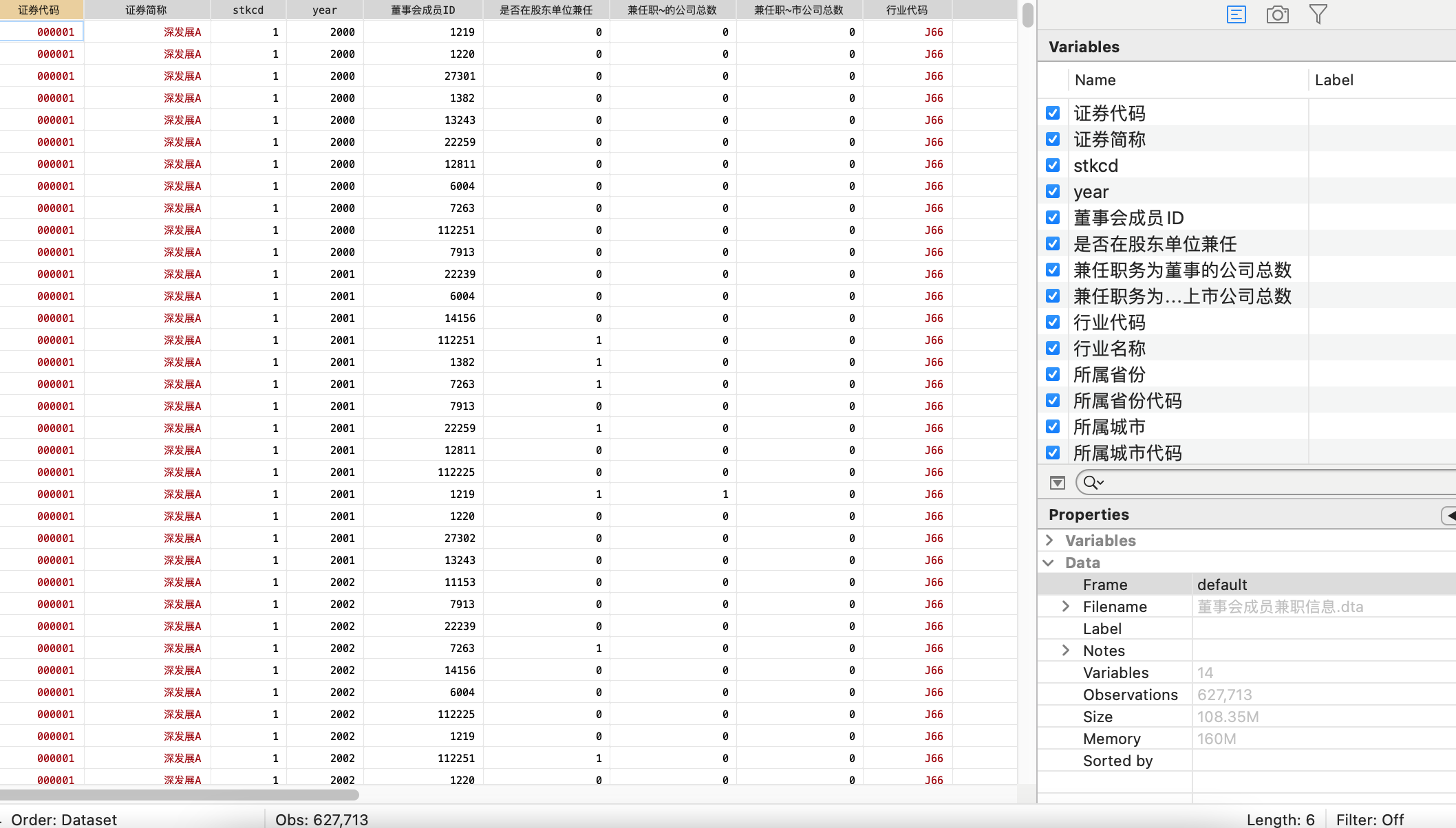Click the variable filter options icon

1058,483
